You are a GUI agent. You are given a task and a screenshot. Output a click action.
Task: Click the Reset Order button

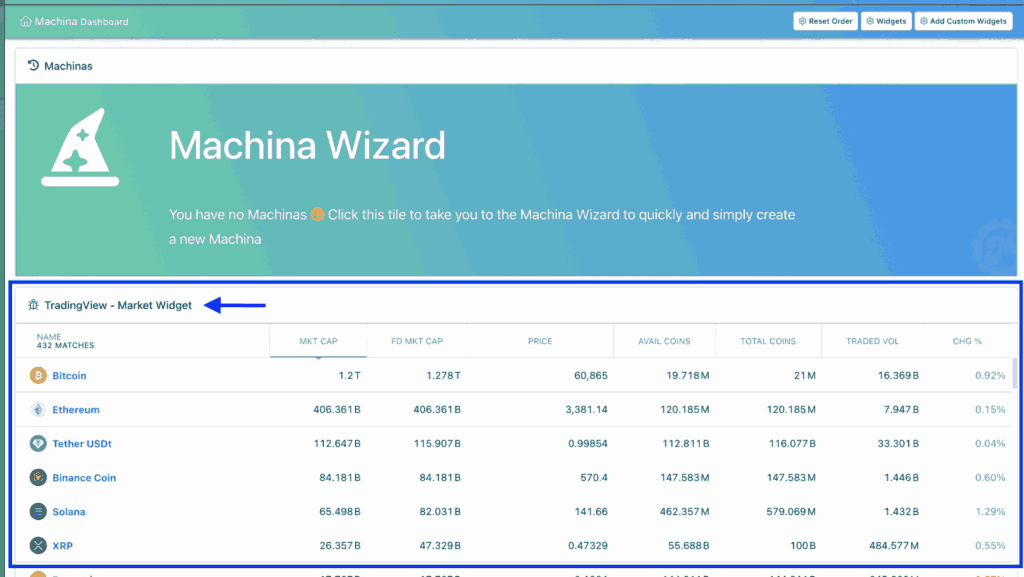tap(825, 21)
